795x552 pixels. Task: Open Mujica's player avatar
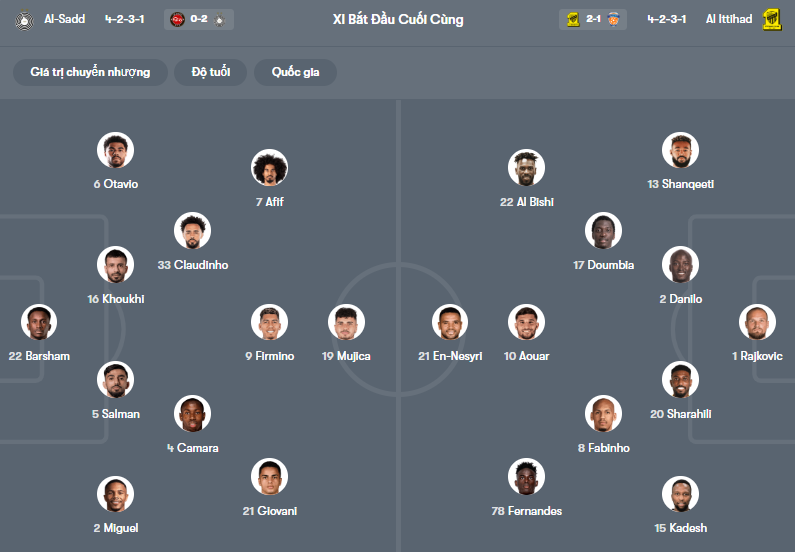pos(346,322)
